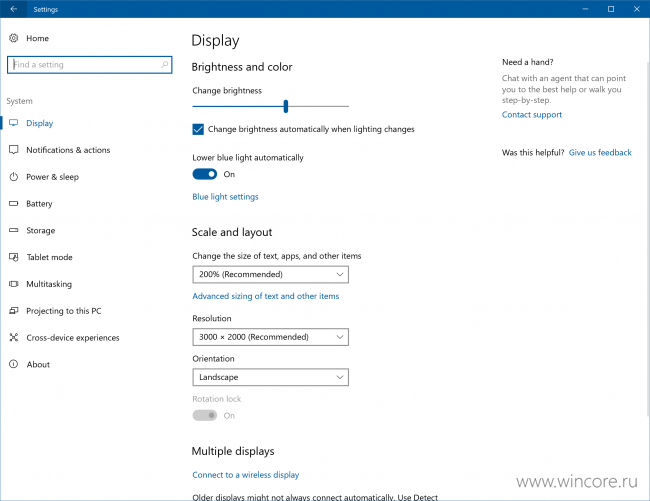Open Blue light settings link

click(225, 197)
